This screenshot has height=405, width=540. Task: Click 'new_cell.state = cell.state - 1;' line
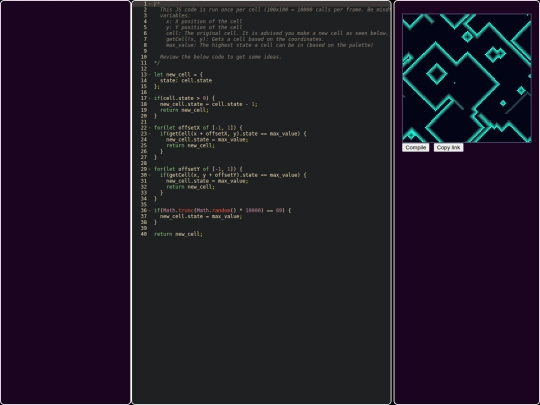click(x=209, y=104)
